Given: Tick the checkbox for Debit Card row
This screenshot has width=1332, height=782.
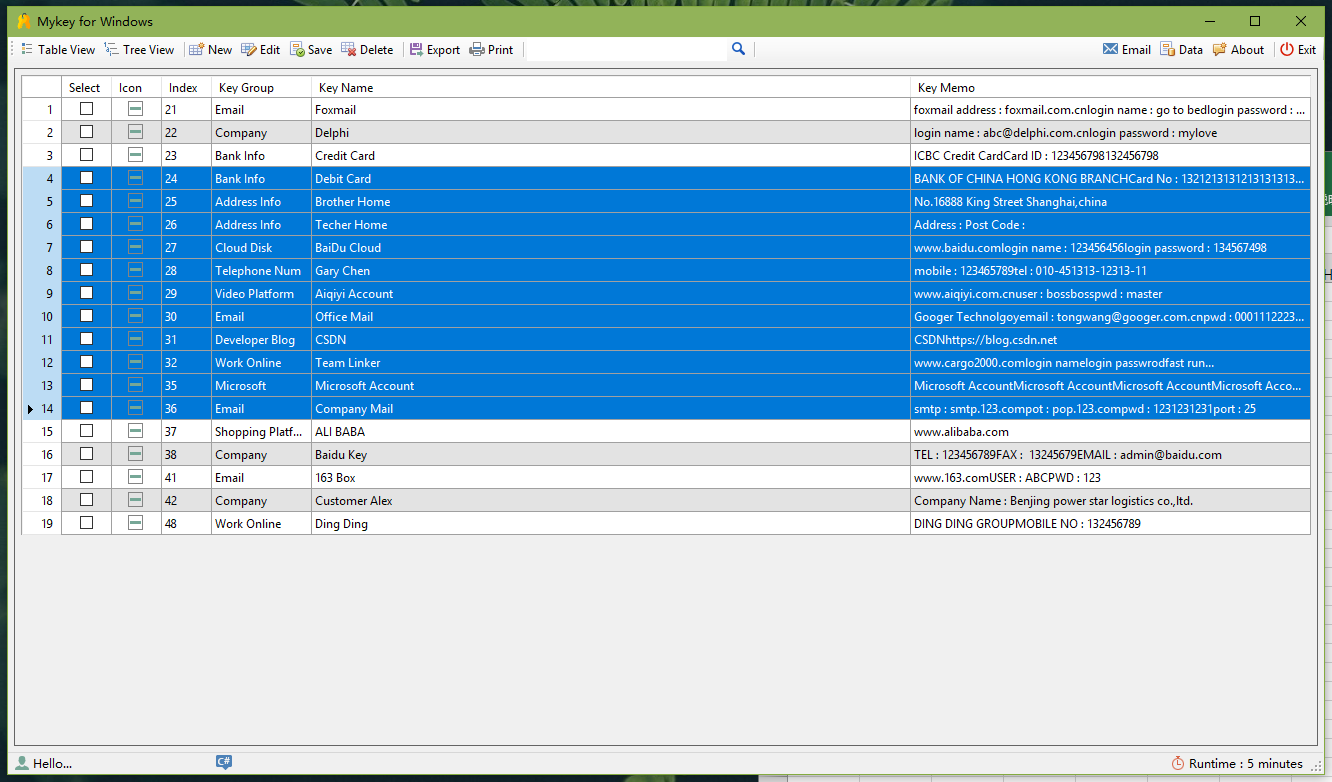Looking at the screenshot, I should (86, 178).
